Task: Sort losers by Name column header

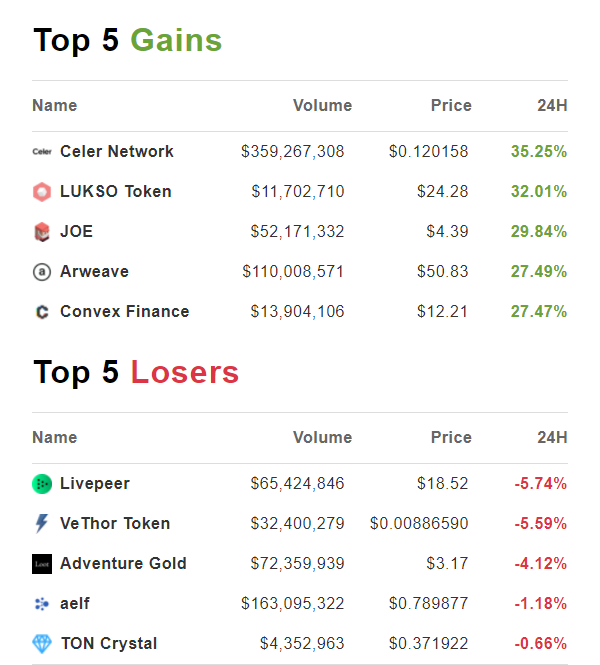Action: pos(54,438)
